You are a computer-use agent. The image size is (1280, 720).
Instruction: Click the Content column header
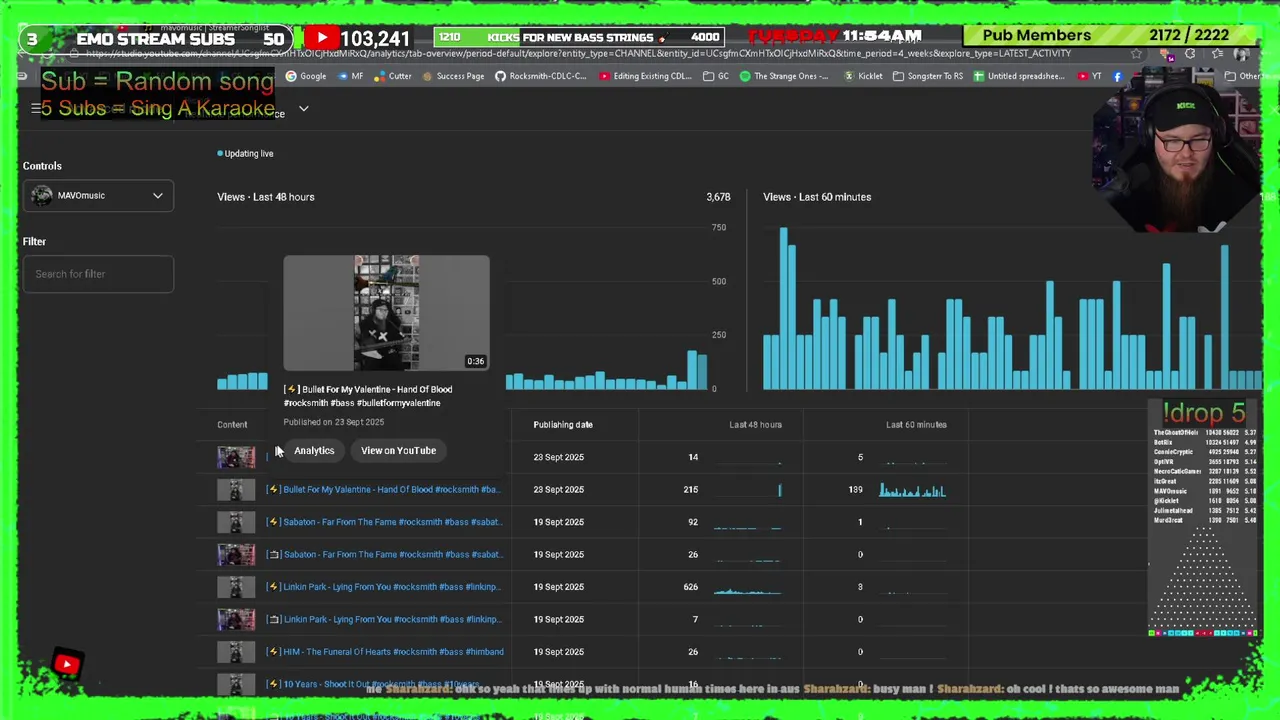pos(232,425)
